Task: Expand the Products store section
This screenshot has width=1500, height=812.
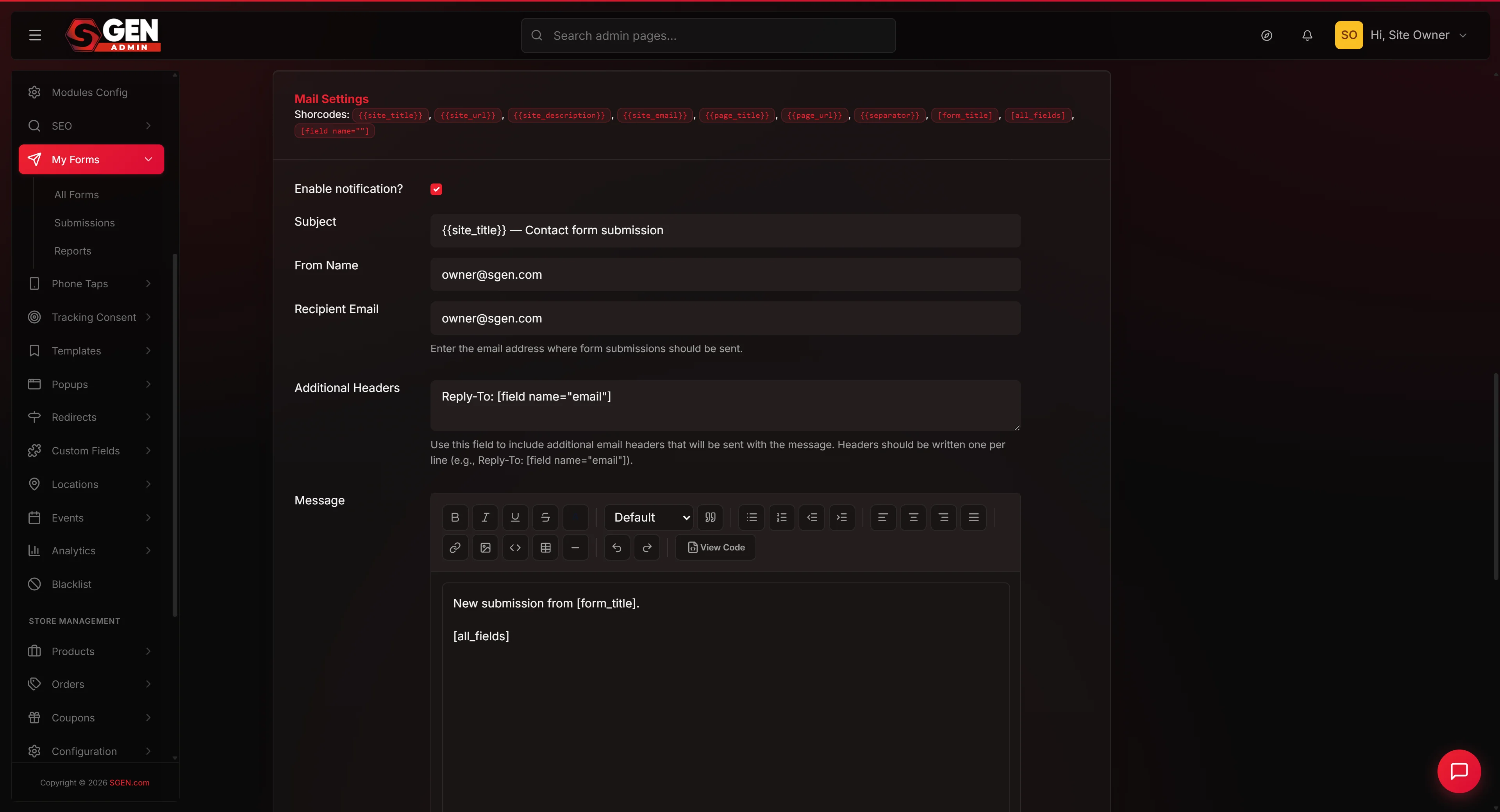Action: point(91,651)
